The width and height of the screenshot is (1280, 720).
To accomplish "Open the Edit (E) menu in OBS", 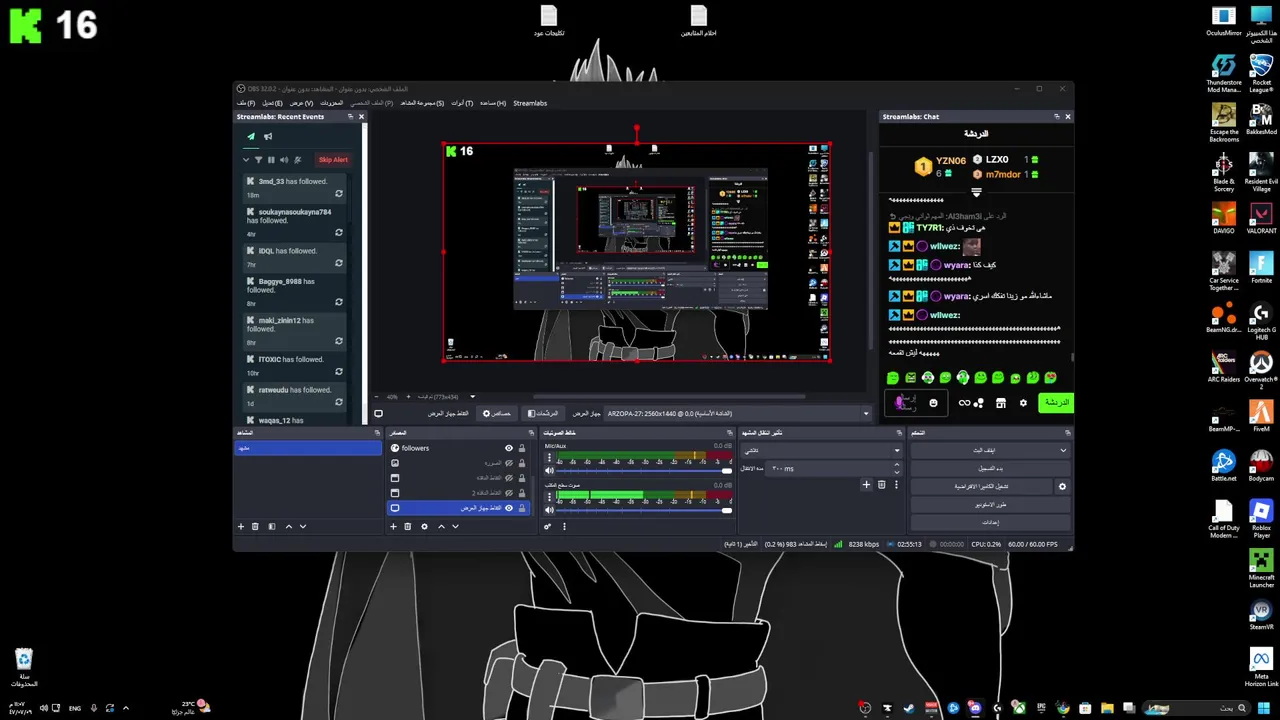I will (272, 103).
